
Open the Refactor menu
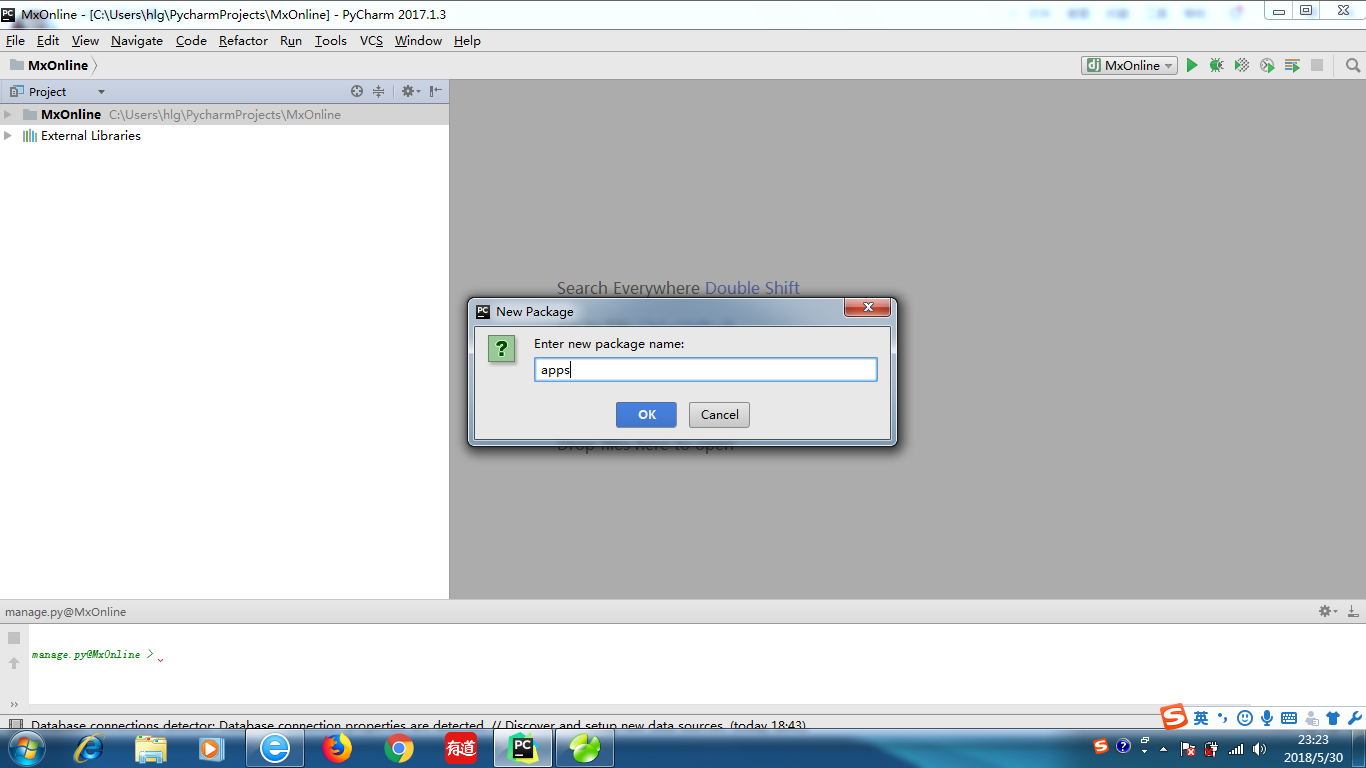[243, 41]
